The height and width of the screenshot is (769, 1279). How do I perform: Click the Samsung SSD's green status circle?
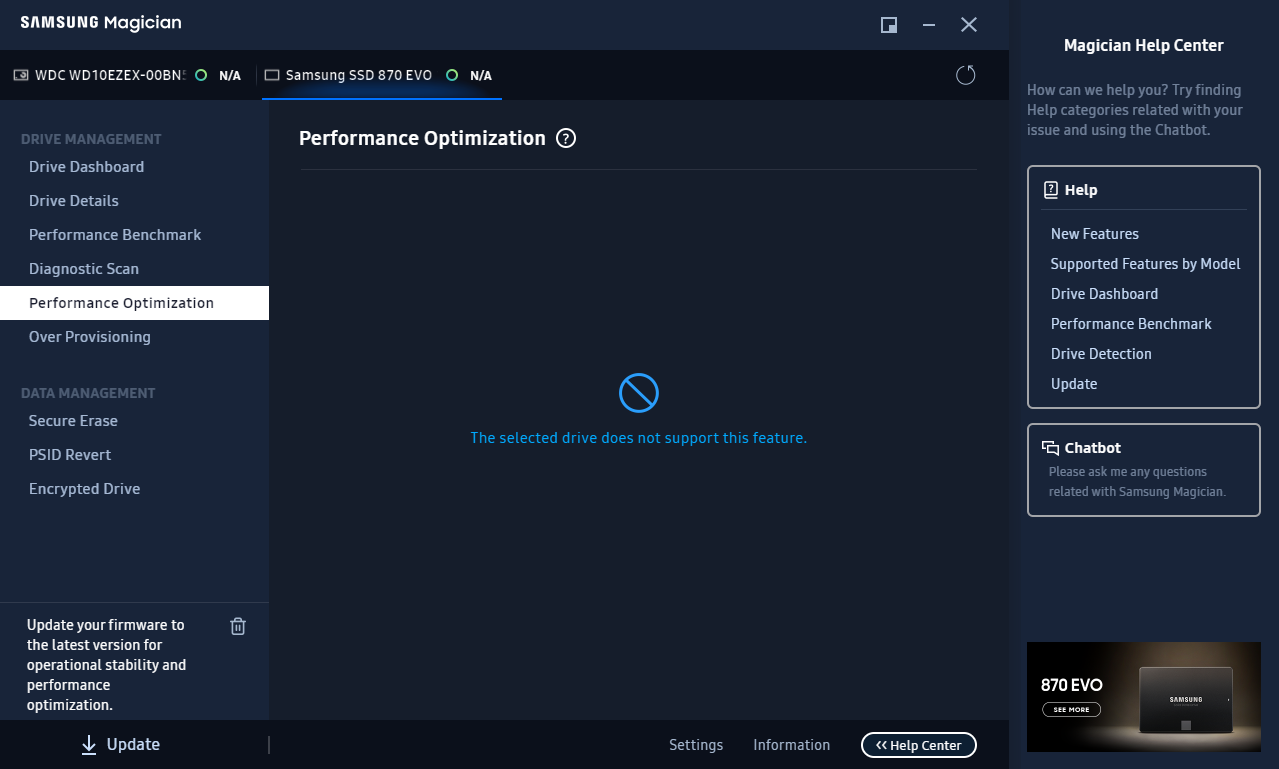pyautogui.click(x=452, y=75)
